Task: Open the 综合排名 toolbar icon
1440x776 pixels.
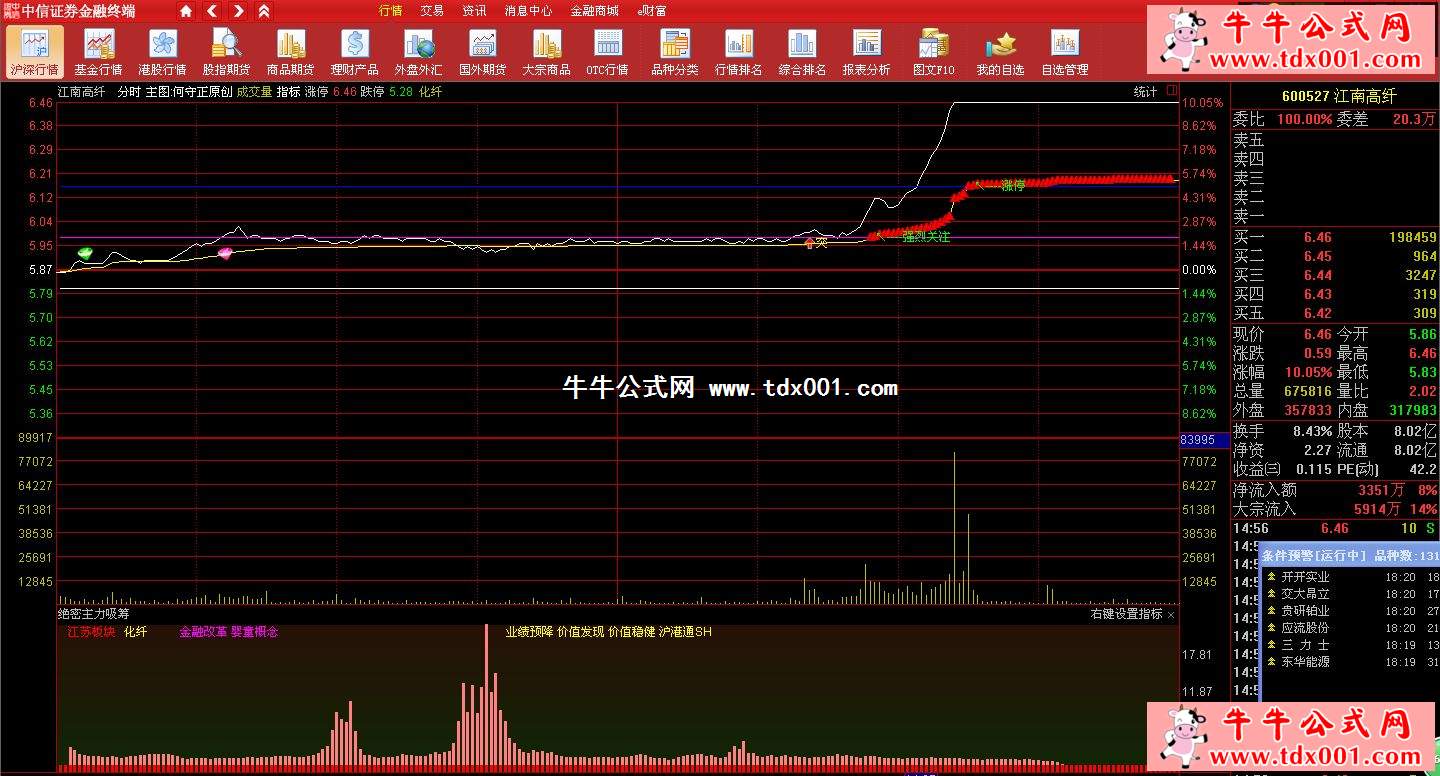Action: tap(802, 52)
